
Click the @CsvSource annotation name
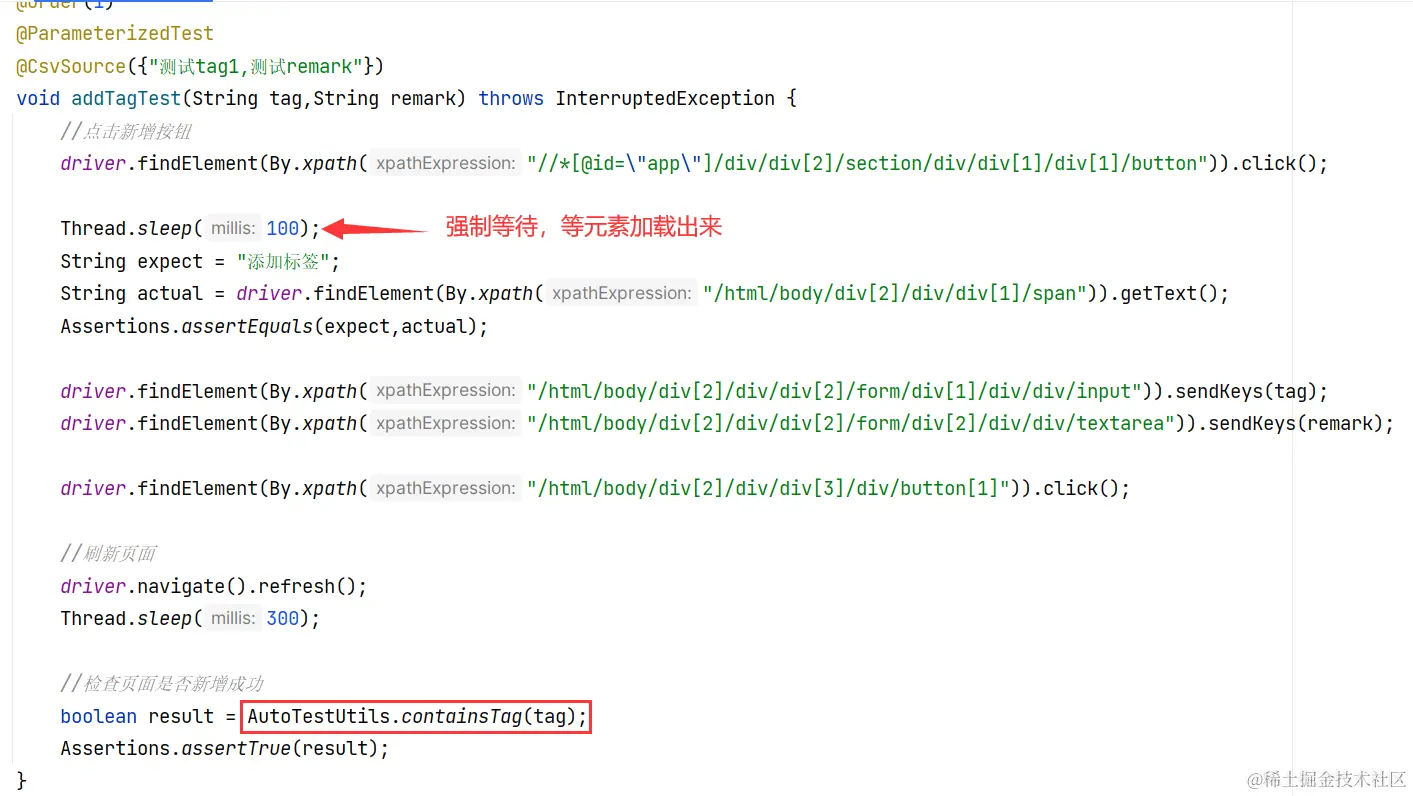click(71, 66)
